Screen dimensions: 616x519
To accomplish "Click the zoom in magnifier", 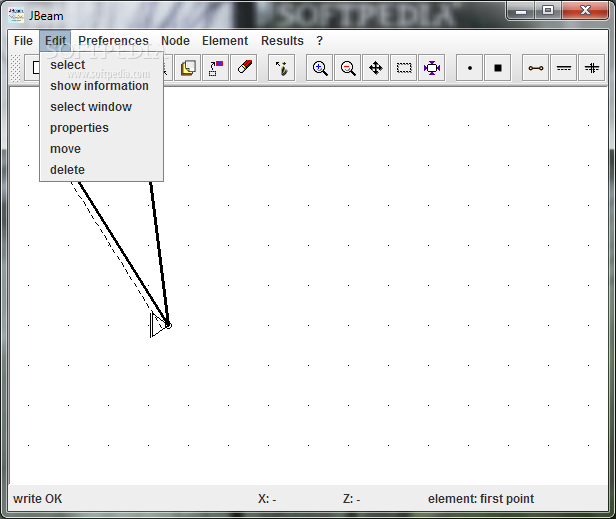I will coord(319,68).
